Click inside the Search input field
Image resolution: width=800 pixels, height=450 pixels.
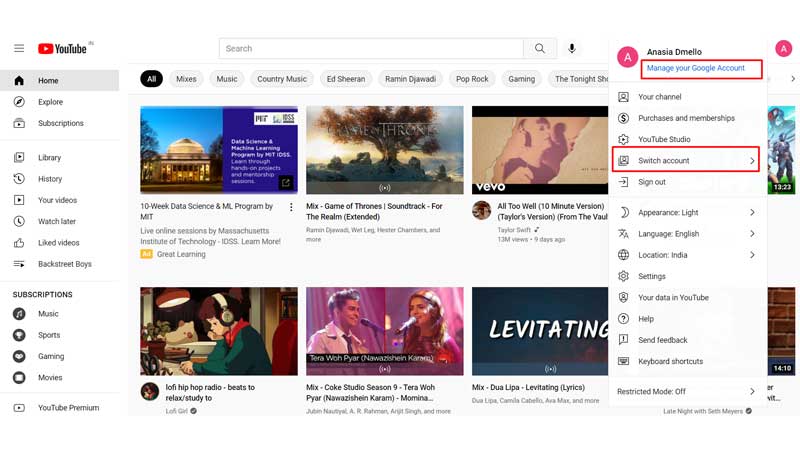point(371,48)
